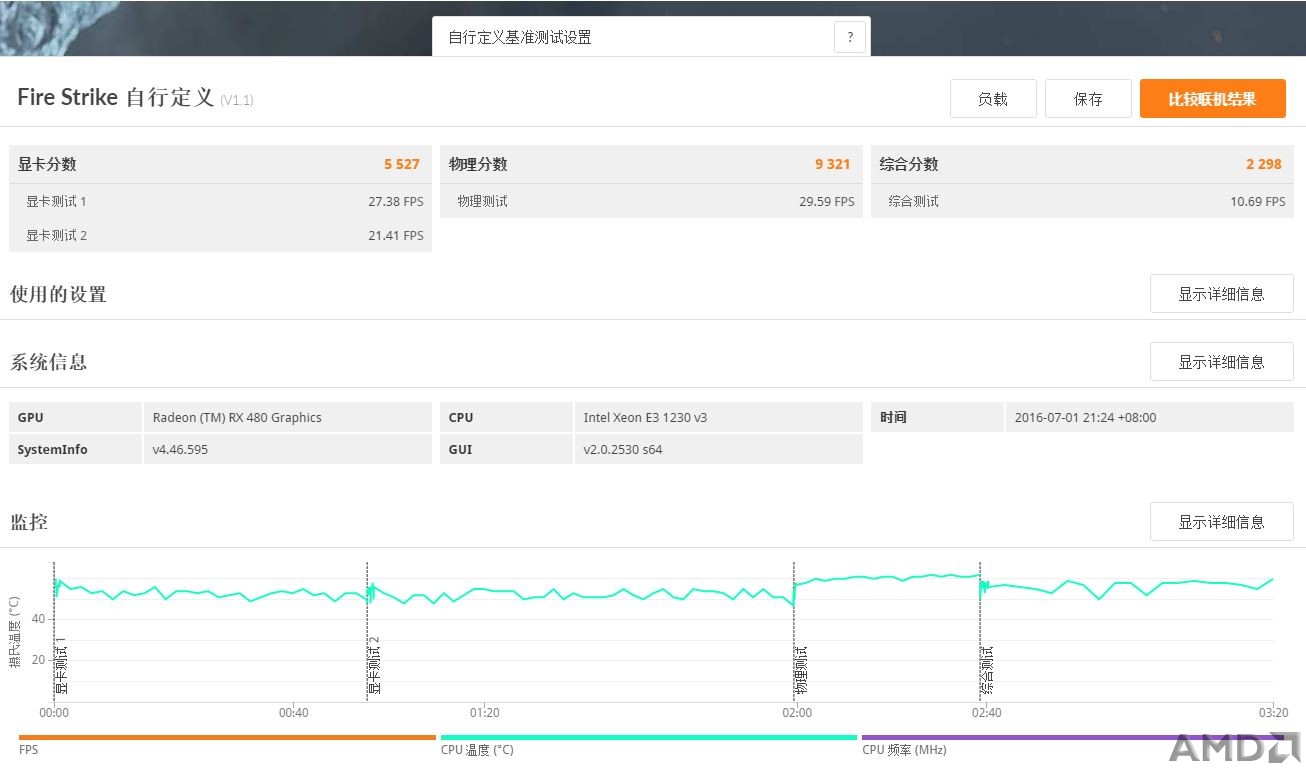The image size is (1306, 768).
Task: Click the 显卡分数 score label
Action: coord(47,164)
